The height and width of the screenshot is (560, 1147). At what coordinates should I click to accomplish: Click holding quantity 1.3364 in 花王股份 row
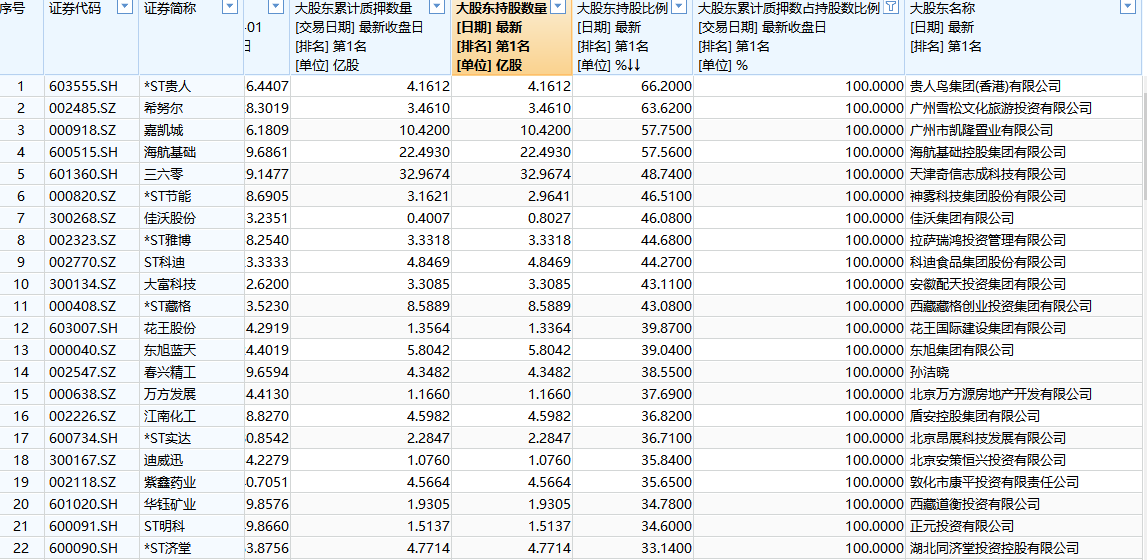(x=549, y=328)
